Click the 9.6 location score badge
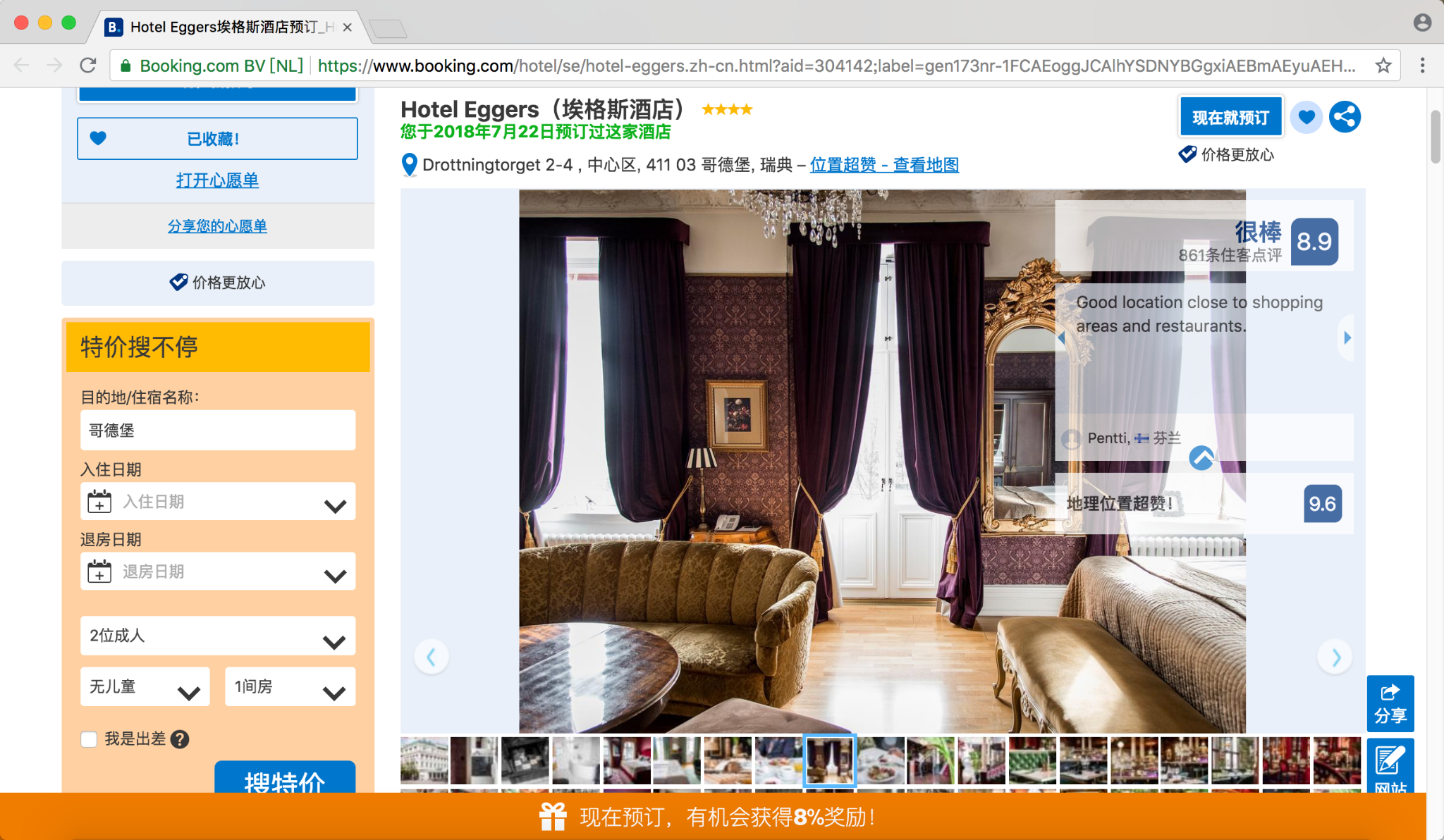 1323,504
